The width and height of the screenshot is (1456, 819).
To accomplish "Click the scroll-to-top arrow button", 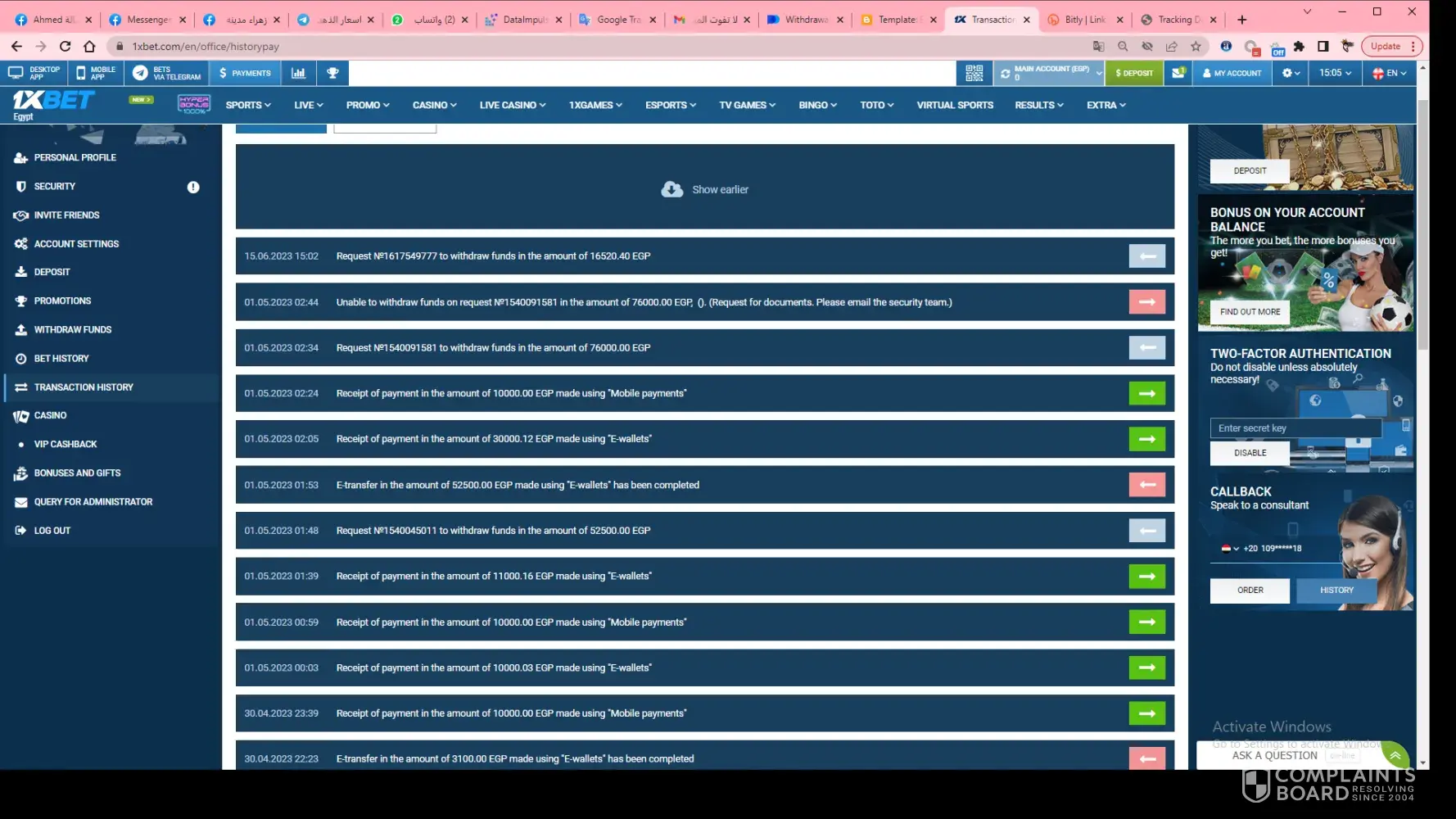I will click(x=1395, y=755).
